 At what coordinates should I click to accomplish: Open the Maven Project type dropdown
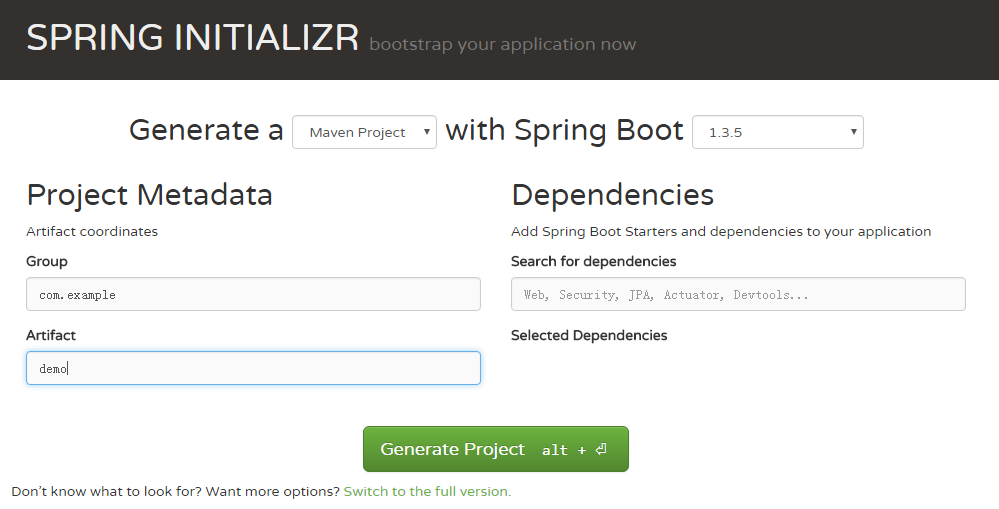click(x=364, y=132)
